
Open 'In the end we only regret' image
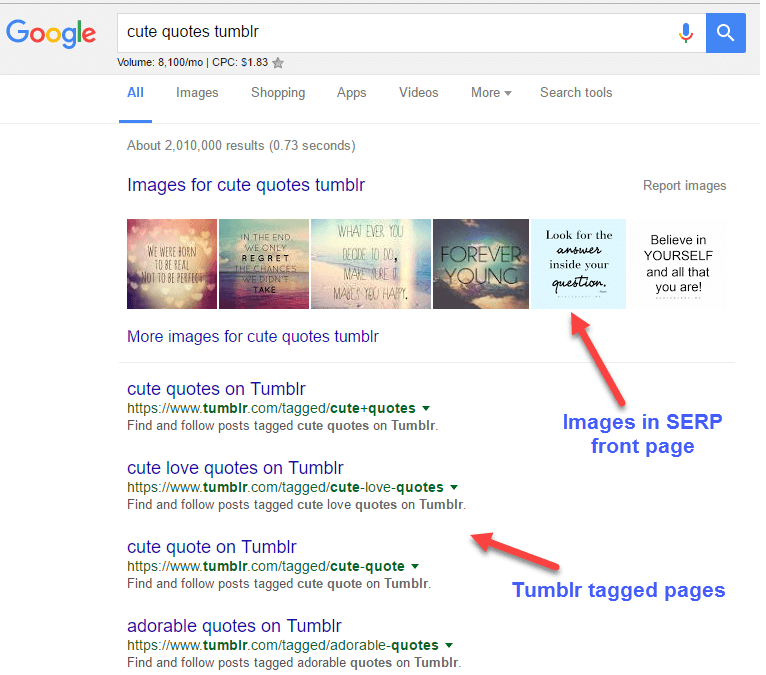click(264, 264)
